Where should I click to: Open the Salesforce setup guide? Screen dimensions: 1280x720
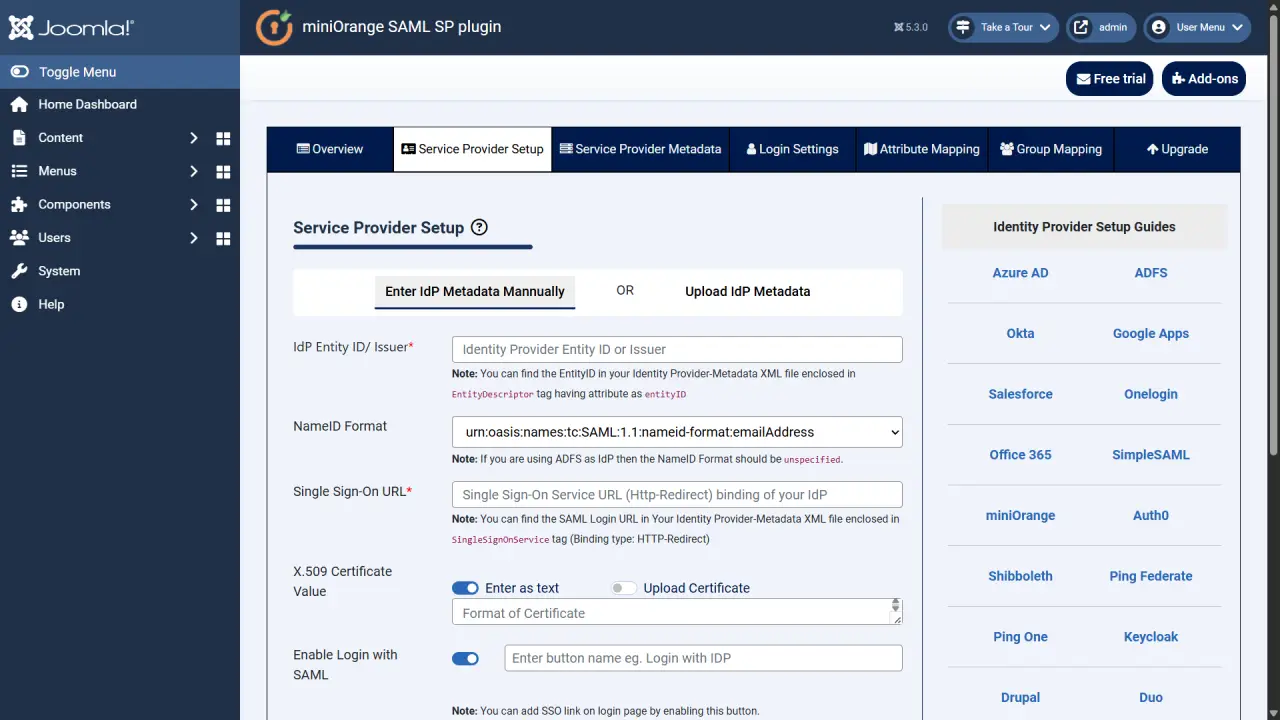click(x=1020, y=394)
